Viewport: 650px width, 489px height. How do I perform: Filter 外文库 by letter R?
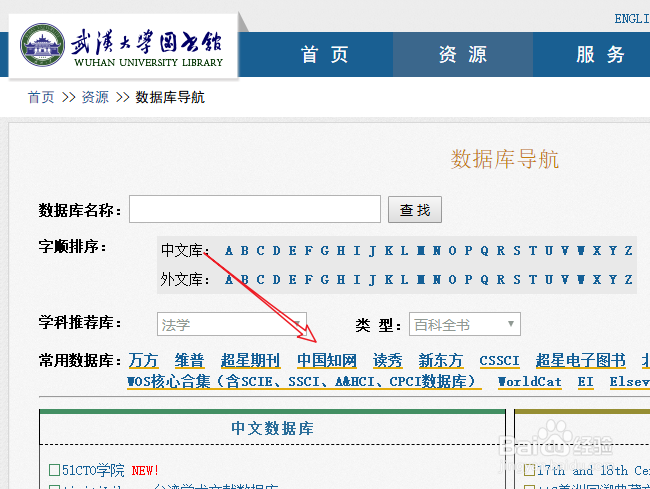pos(501,280)
